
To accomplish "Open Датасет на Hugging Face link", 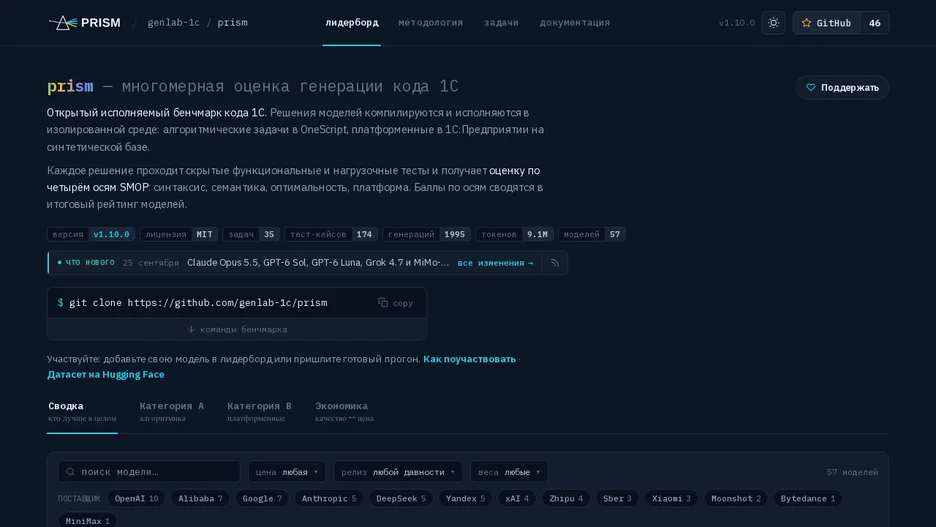I will point(106,374).
